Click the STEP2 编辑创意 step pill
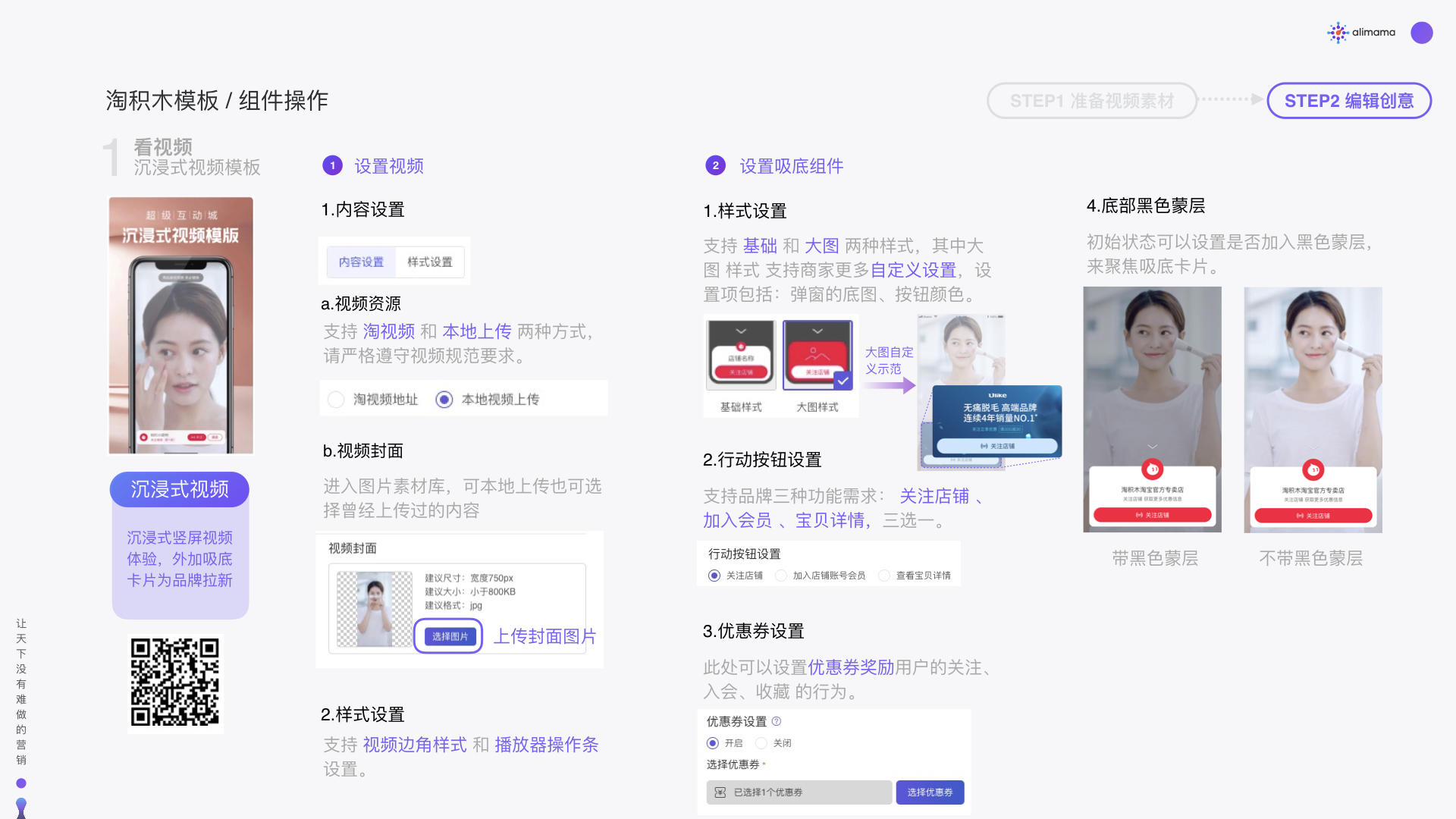1456x819 pixels. pyautogui.click(x=1348, y=101)
